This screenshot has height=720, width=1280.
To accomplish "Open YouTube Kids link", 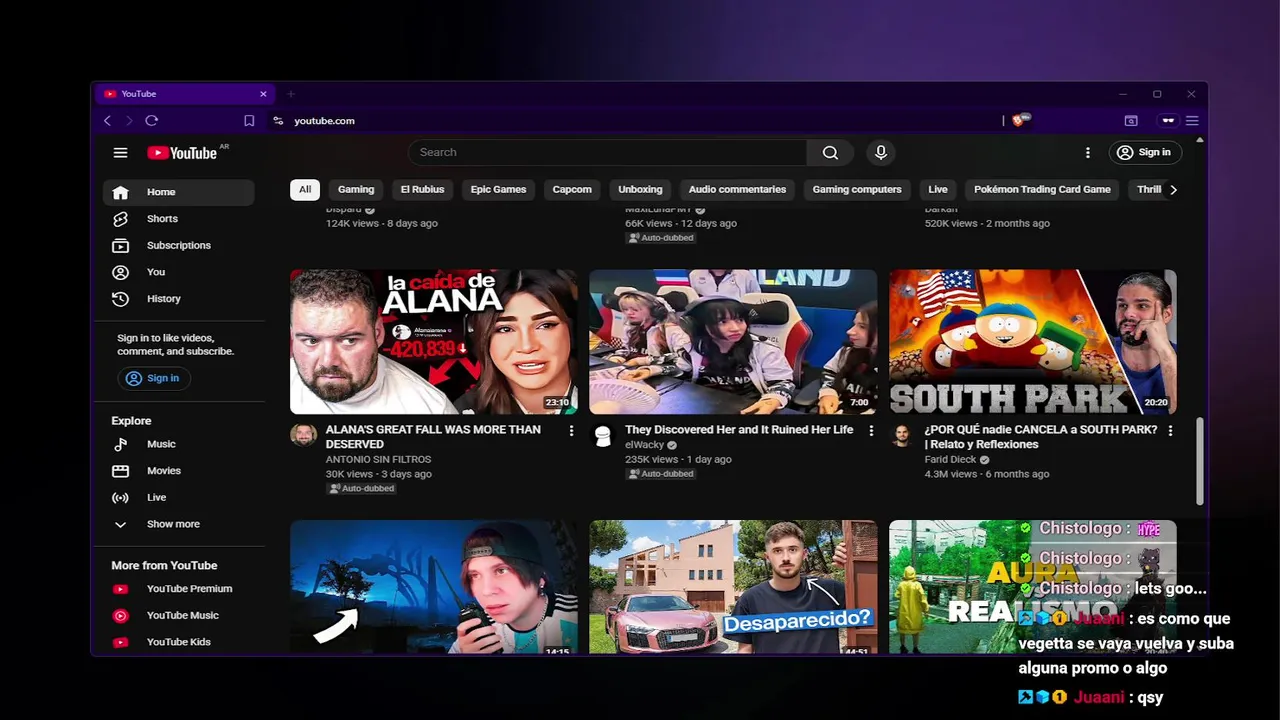I will coord(179,642).
